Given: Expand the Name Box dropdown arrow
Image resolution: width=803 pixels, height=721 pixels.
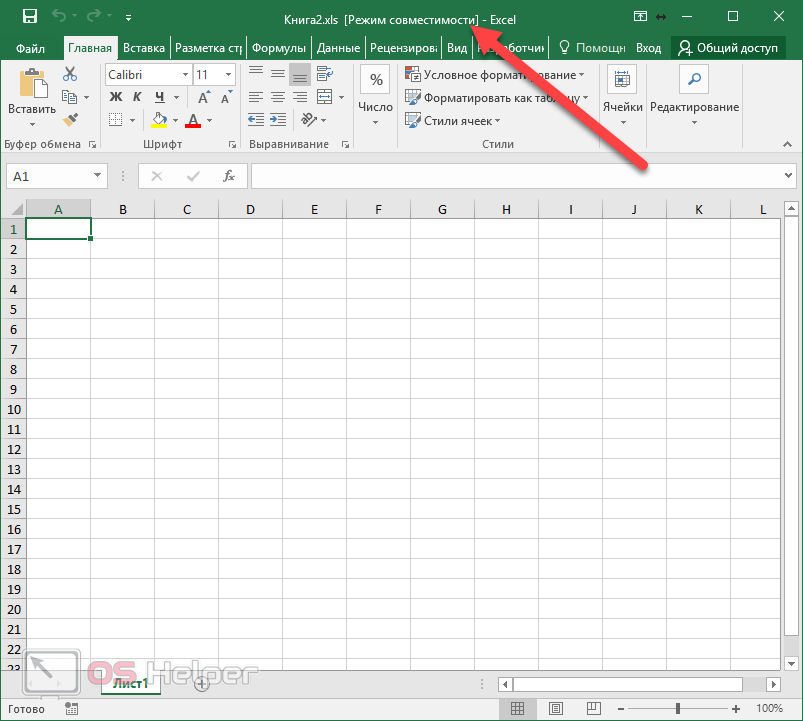Looking at the screenshot, I should pos(98,176).
